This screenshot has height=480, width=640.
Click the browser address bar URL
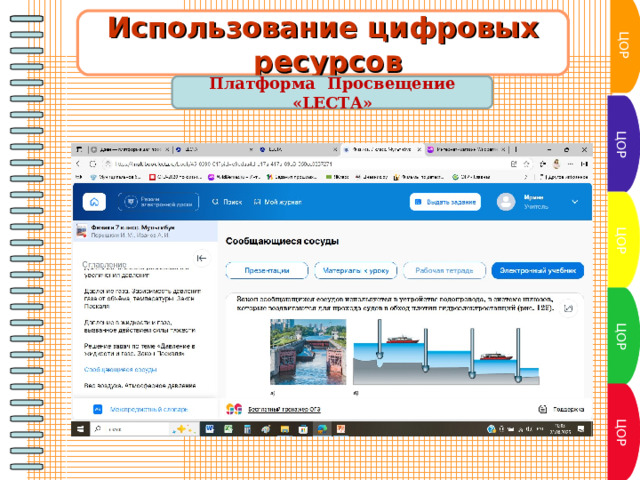pyautogui.click(x=224, y=164)
